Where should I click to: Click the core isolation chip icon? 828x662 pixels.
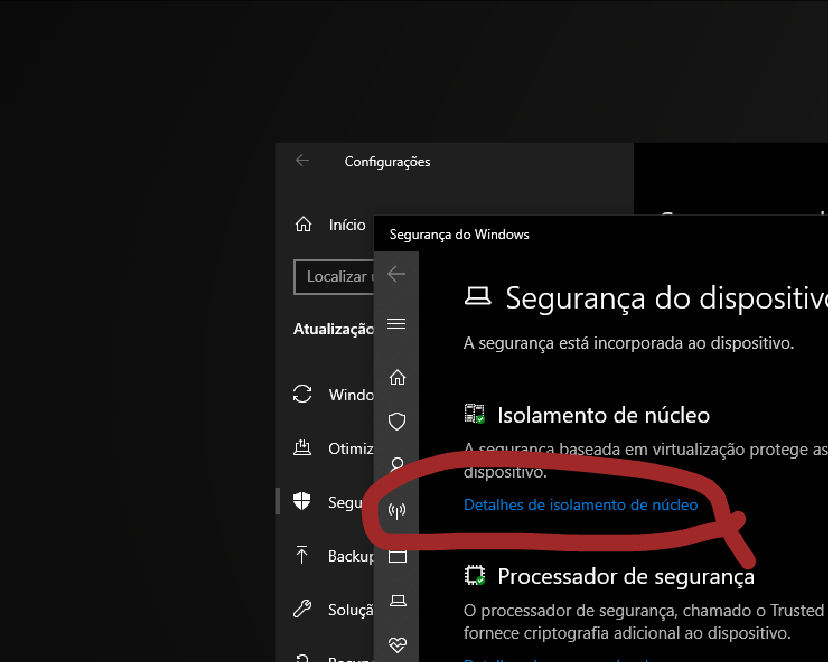point(475,414)
